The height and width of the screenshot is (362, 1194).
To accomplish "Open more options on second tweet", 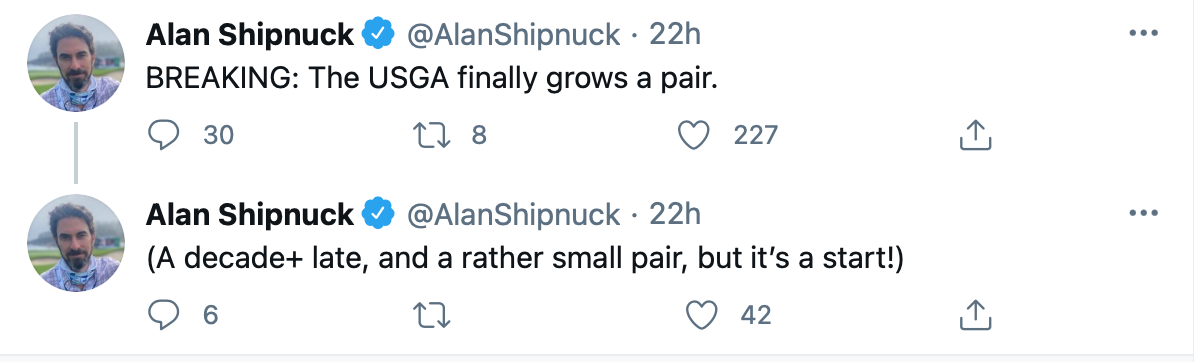I will tap(1143, 214).
